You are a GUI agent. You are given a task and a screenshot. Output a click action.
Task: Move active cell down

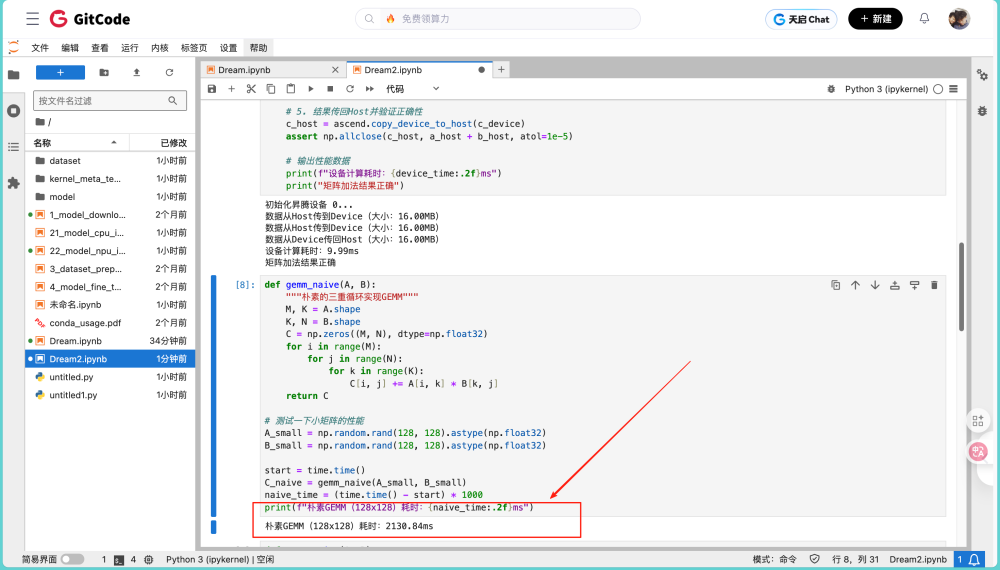click(875, 285)
